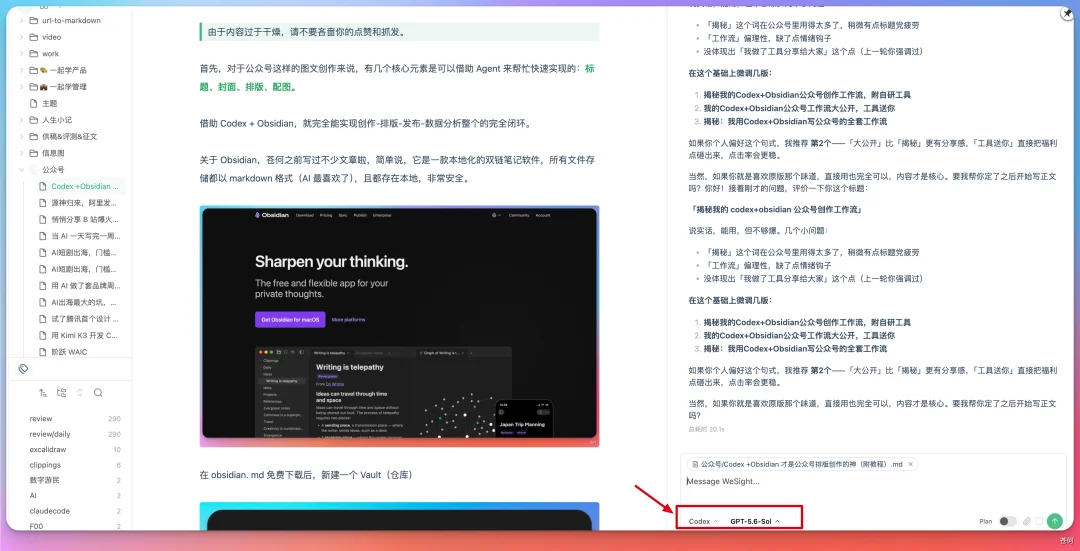Send message with green arrow button

point(1054,521)
